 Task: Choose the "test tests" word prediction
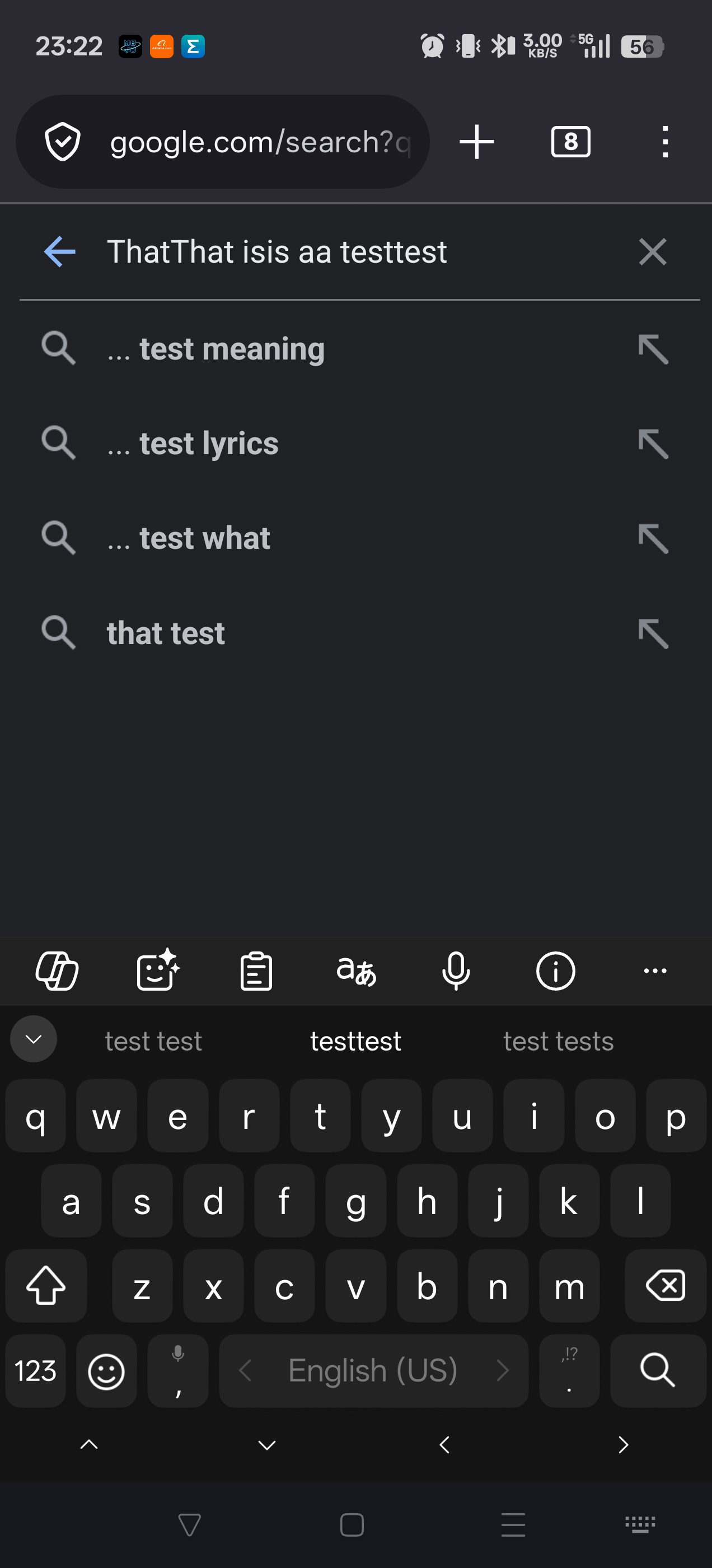(x=558, y=1041)
